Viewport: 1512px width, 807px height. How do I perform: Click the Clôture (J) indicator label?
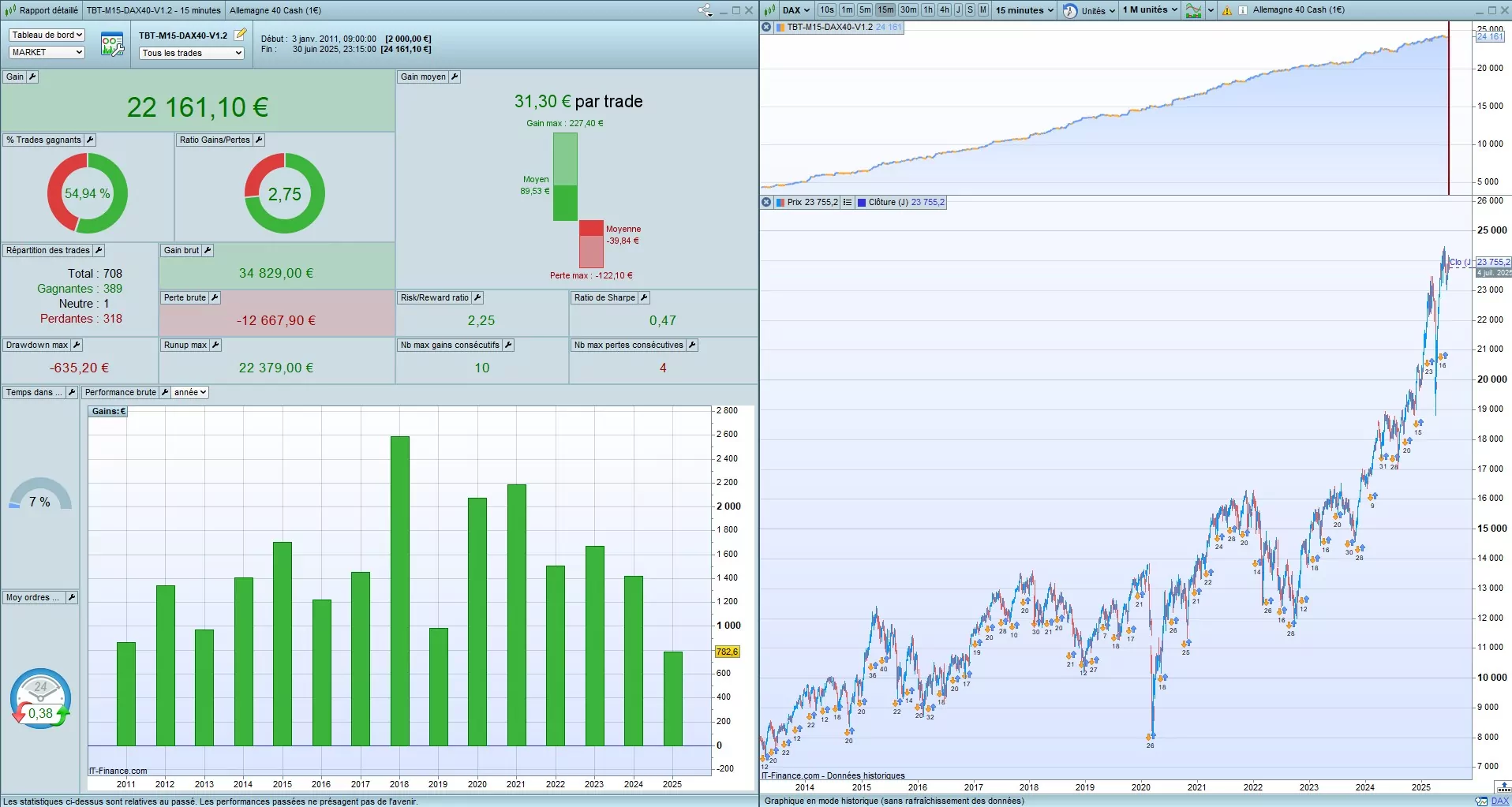click(889, 202)
